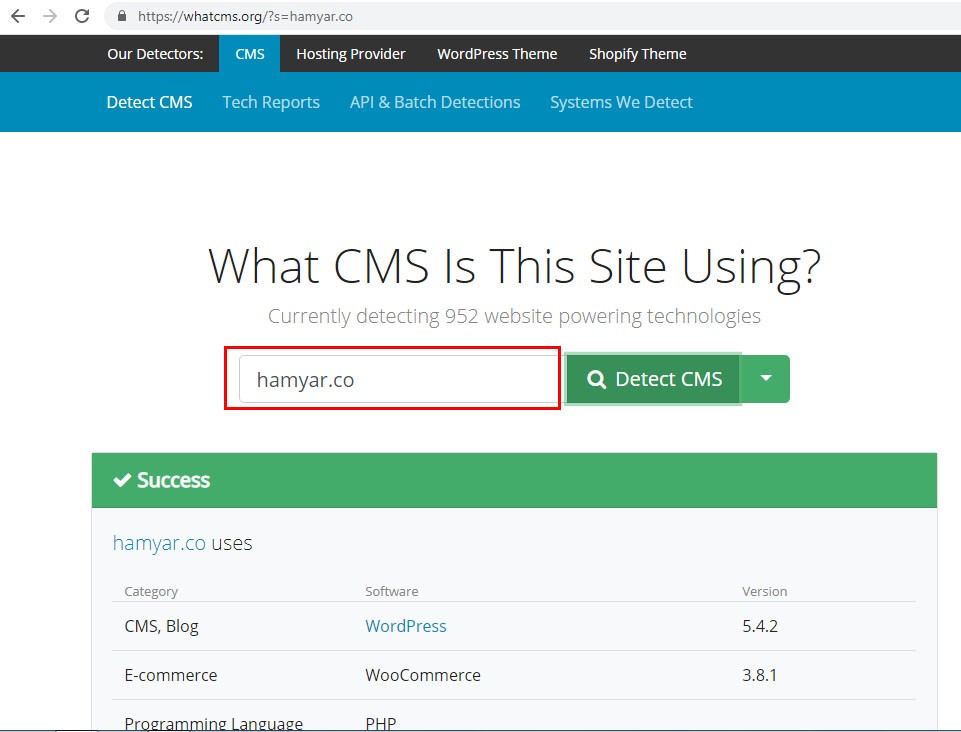Open the Hosting Provider detector
This screenshot has width=961, height=732.
pyautogui.click(x=351, y=54)
